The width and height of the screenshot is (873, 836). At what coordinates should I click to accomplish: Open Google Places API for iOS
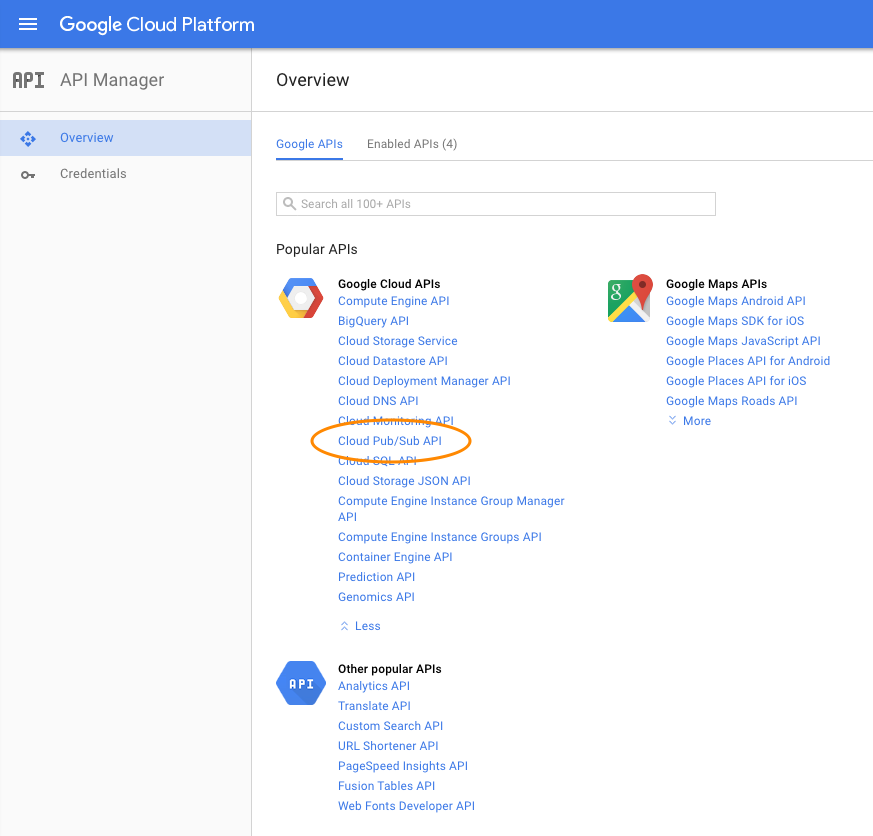[x=736, y=381]
